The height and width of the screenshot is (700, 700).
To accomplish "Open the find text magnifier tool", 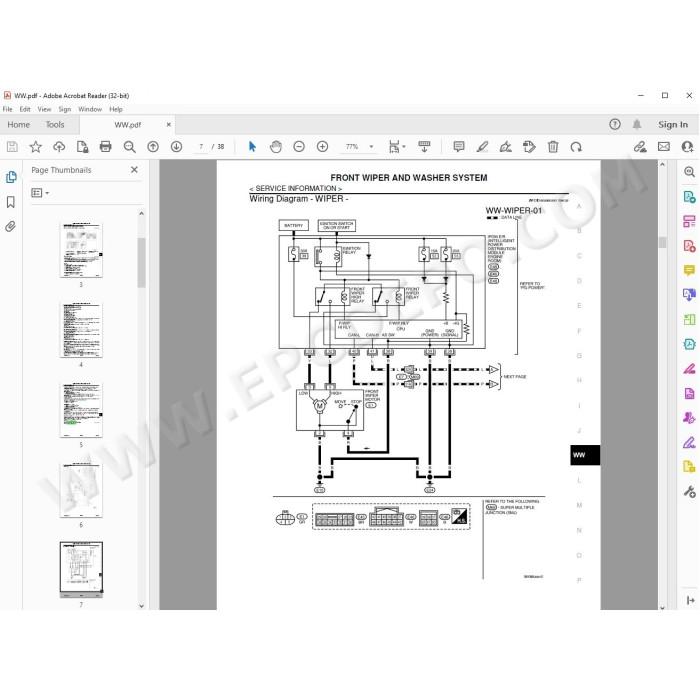I will click(129, 146).
